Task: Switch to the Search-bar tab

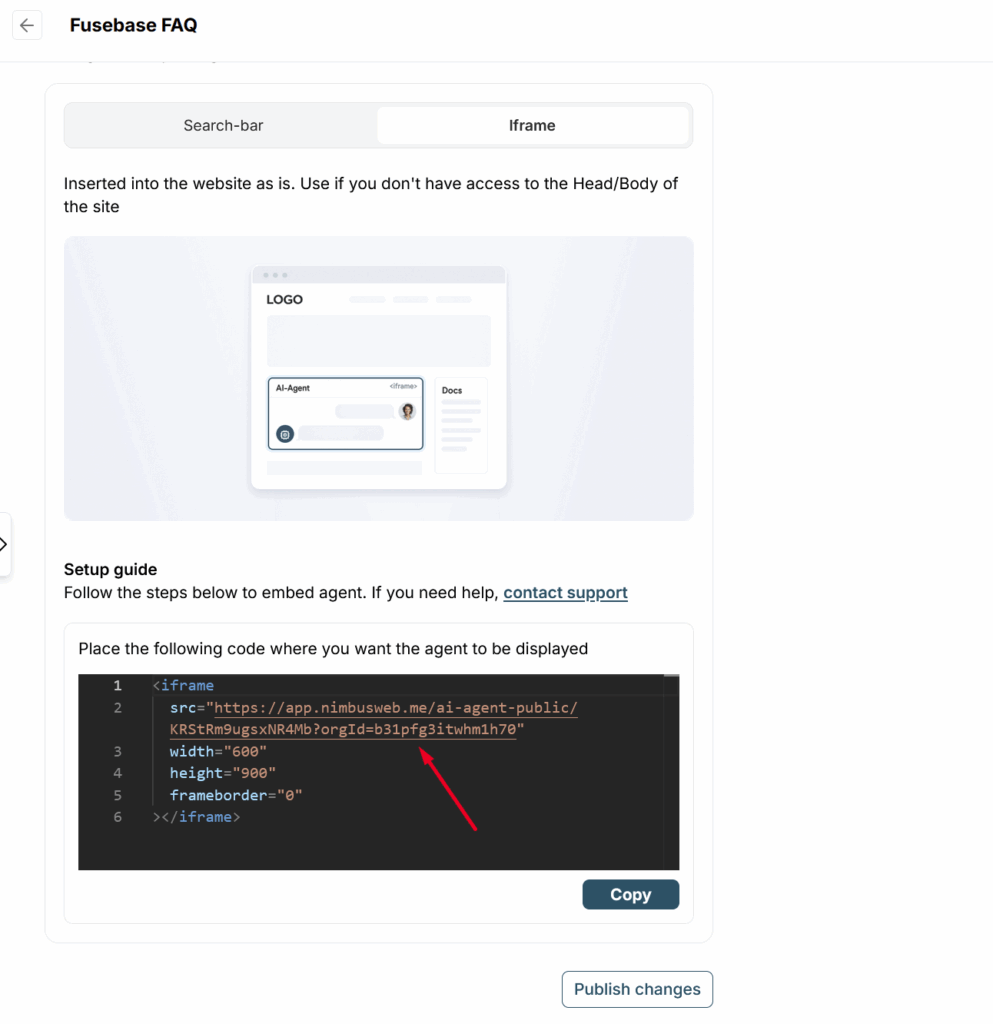Action: (x=223, y=126)
